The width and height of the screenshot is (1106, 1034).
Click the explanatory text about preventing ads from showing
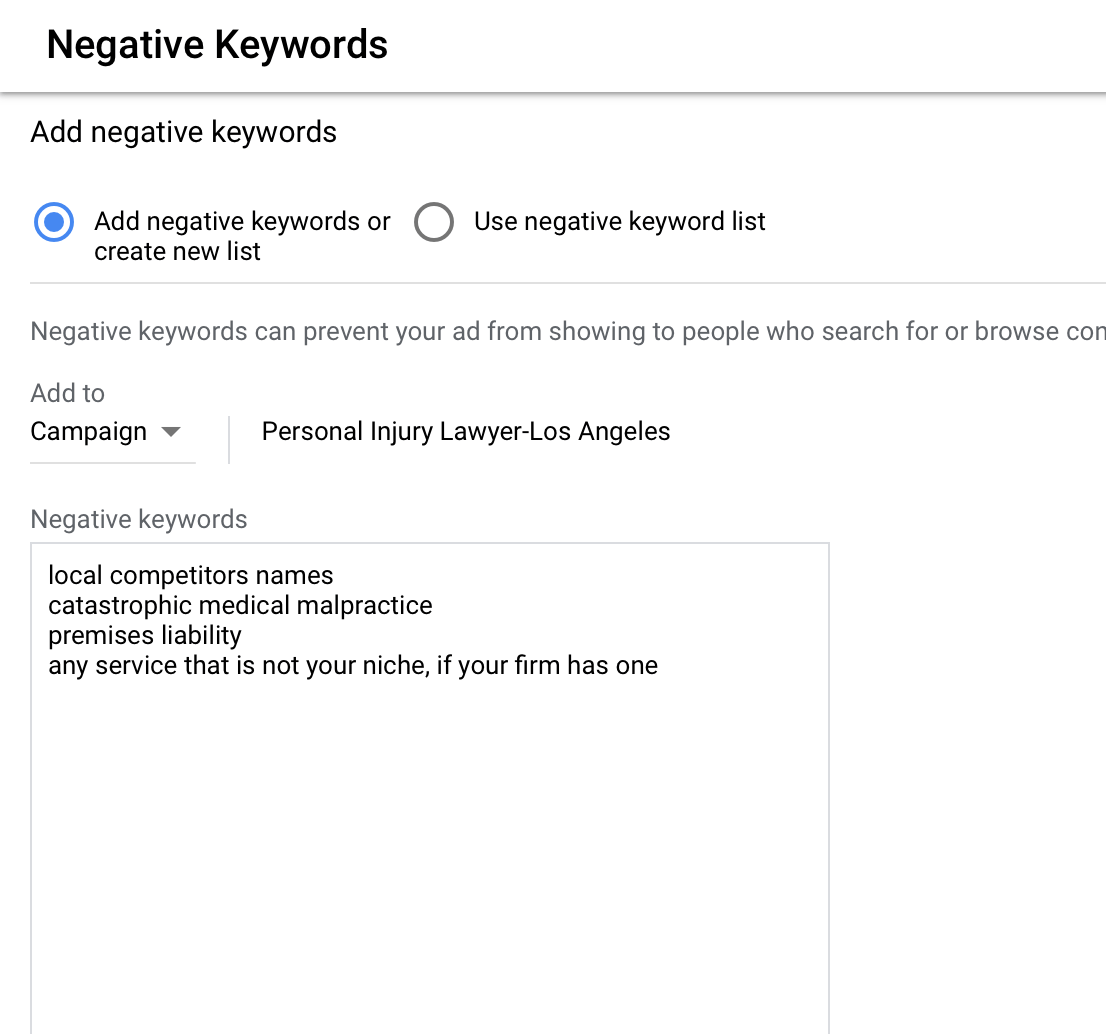pos(500,331)
